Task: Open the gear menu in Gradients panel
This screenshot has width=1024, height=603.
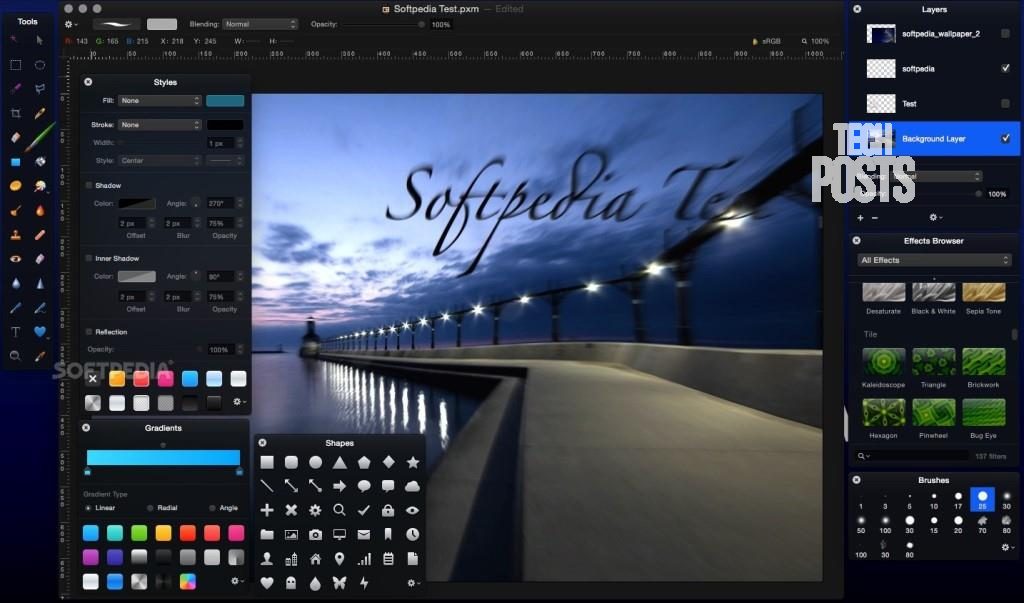Action: pos(236,580)
